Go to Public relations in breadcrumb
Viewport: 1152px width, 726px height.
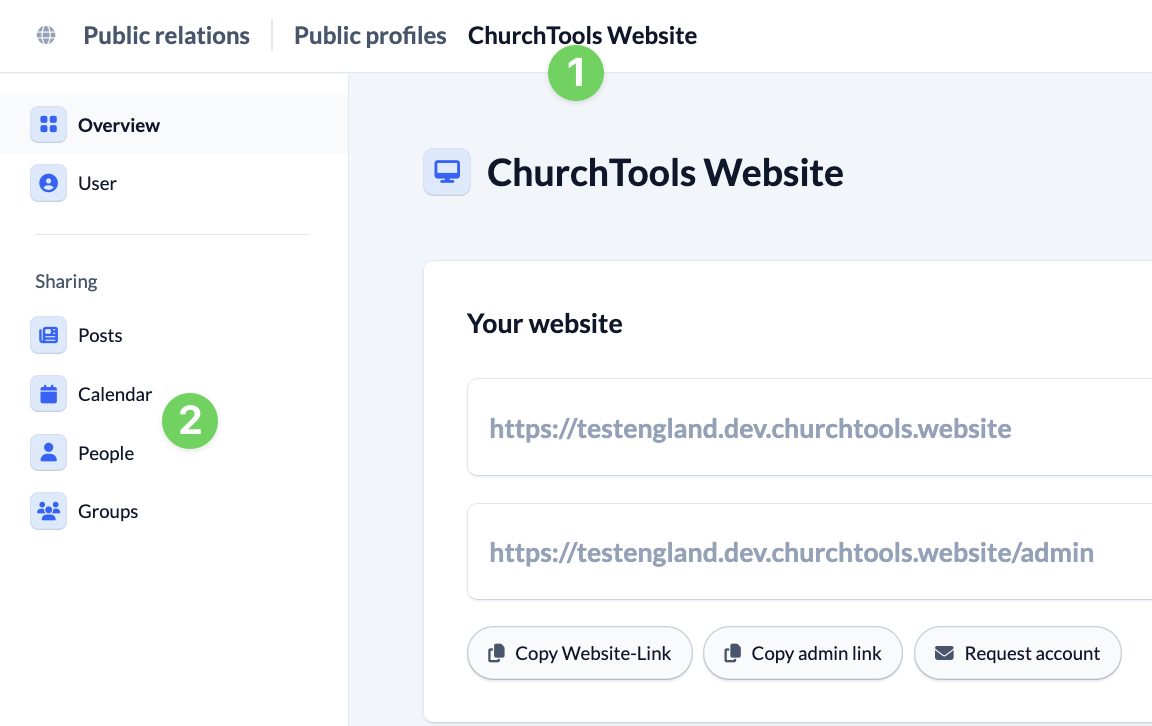pyautogui.click(x=166, y=36)
